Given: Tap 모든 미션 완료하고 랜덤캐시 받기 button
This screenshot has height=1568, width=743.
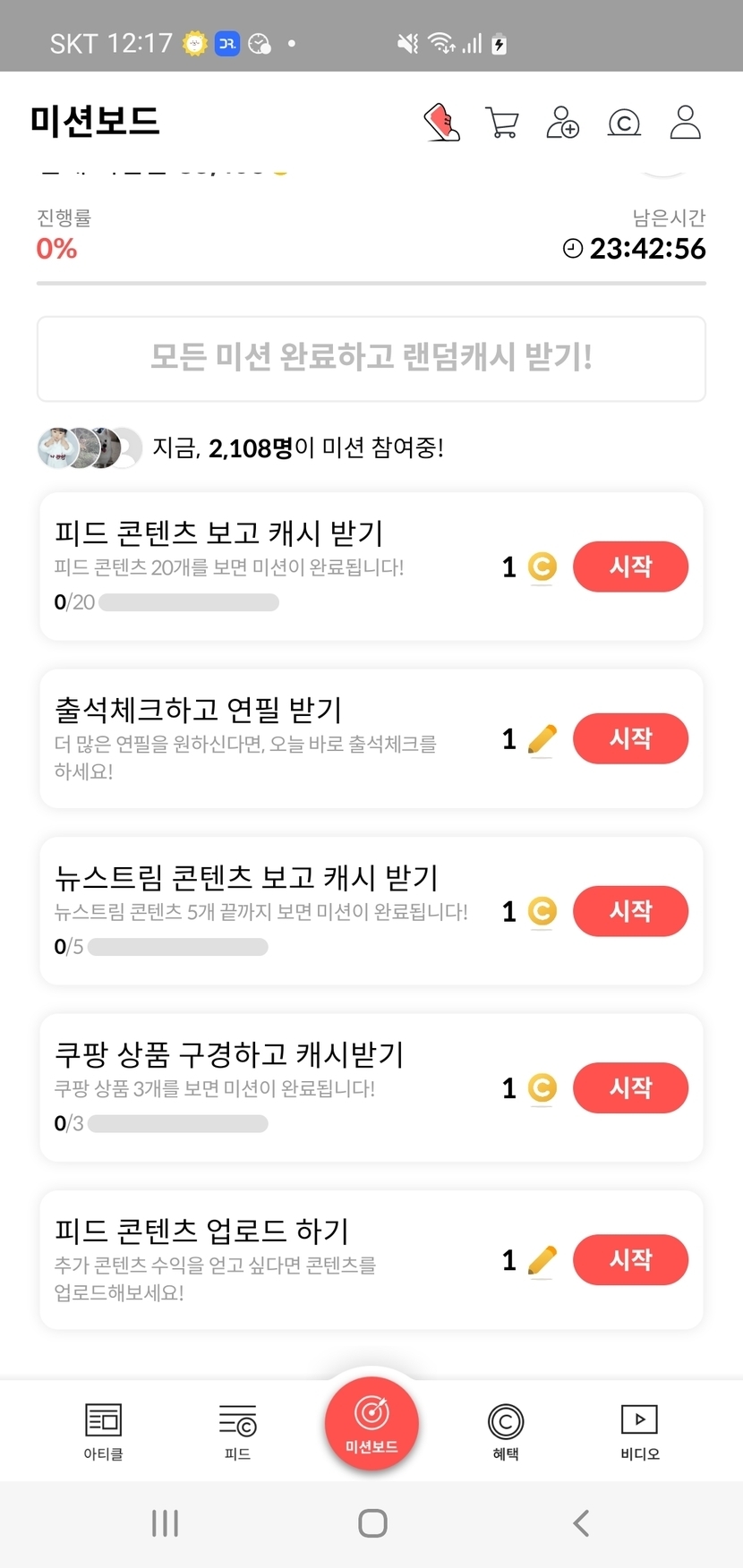Looking at the screenshot, I should (371, 358).
